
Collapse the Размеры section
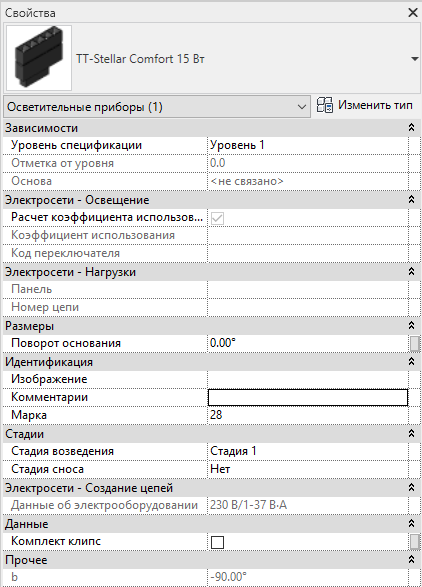point(411,325)
